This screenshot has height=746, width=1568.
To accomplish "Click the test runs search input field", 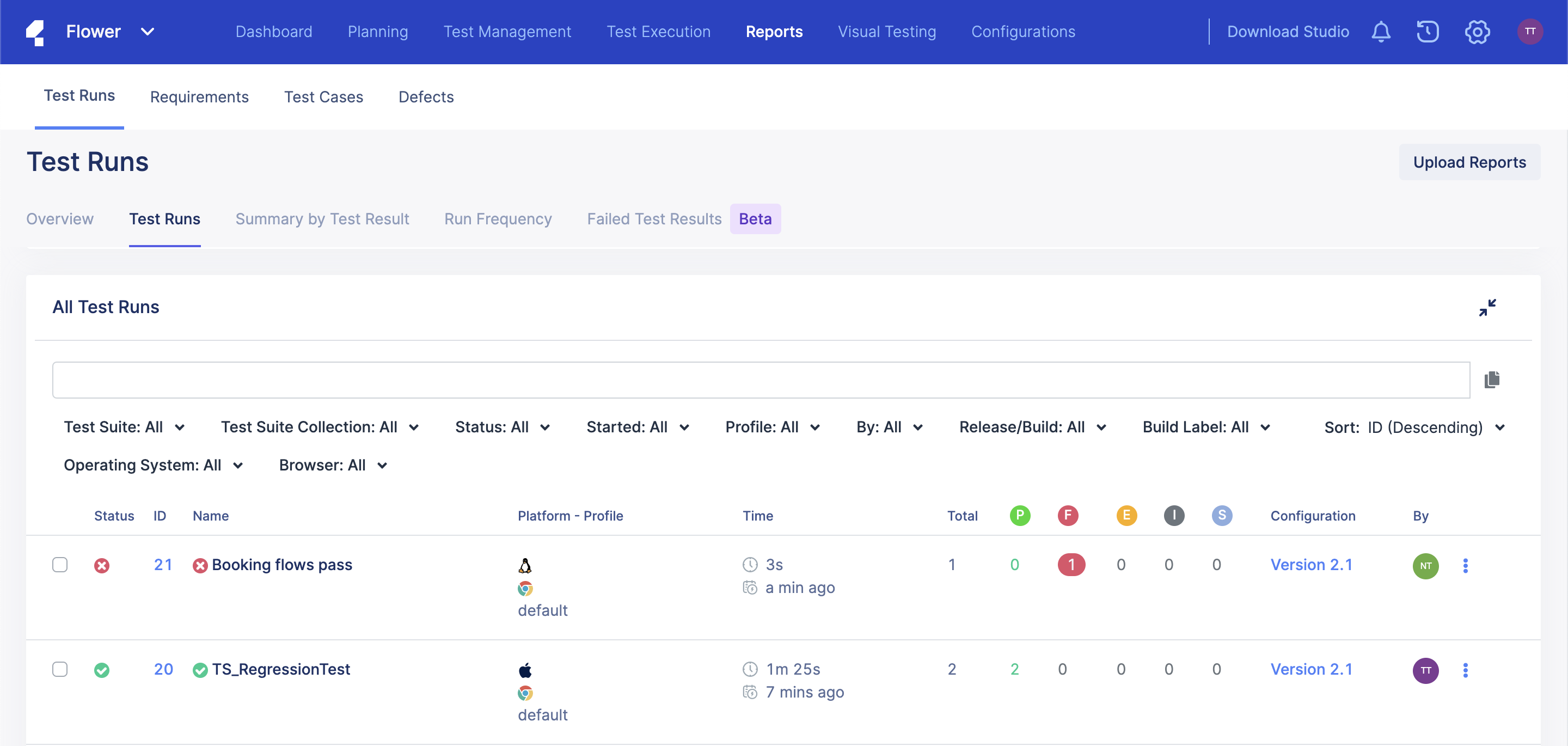I will click(x=761, y=380).
